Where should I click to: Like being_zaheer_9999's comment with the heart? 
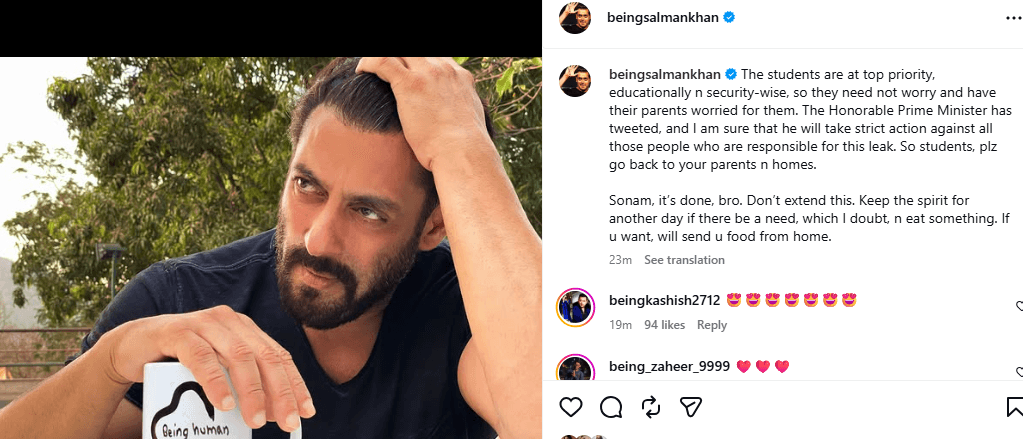(x=1020, y=372)
